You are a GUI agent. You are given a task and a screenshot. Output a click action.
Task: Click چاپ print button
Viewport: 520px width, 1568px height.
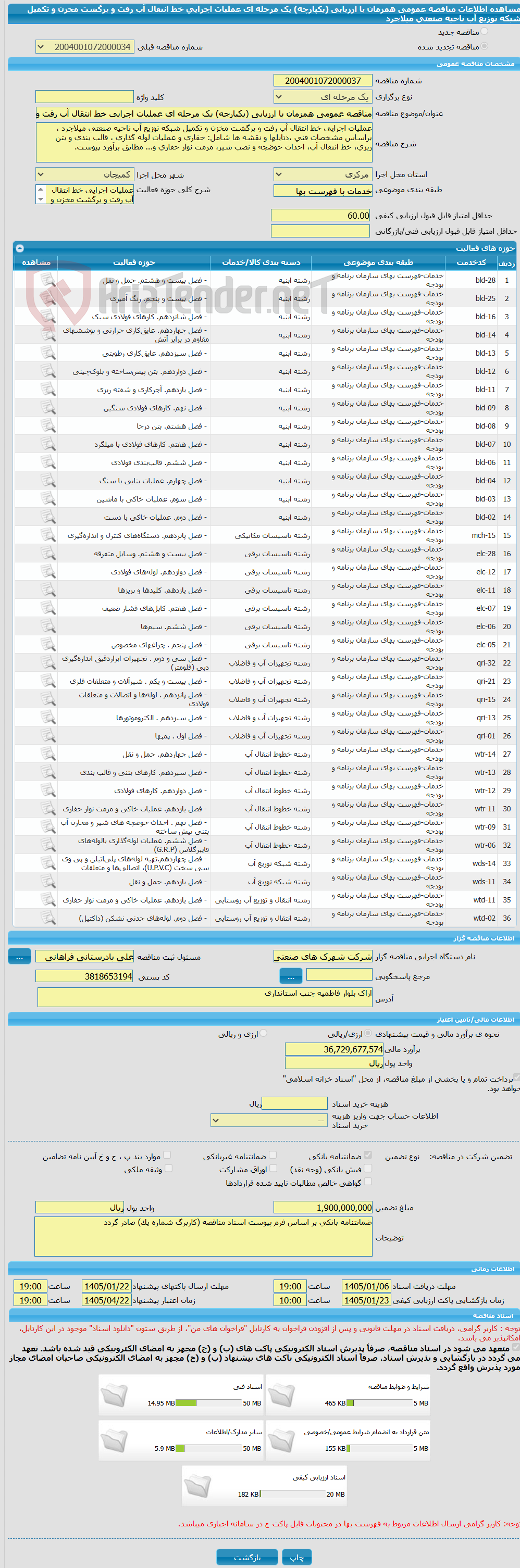tap(296, 1557)
